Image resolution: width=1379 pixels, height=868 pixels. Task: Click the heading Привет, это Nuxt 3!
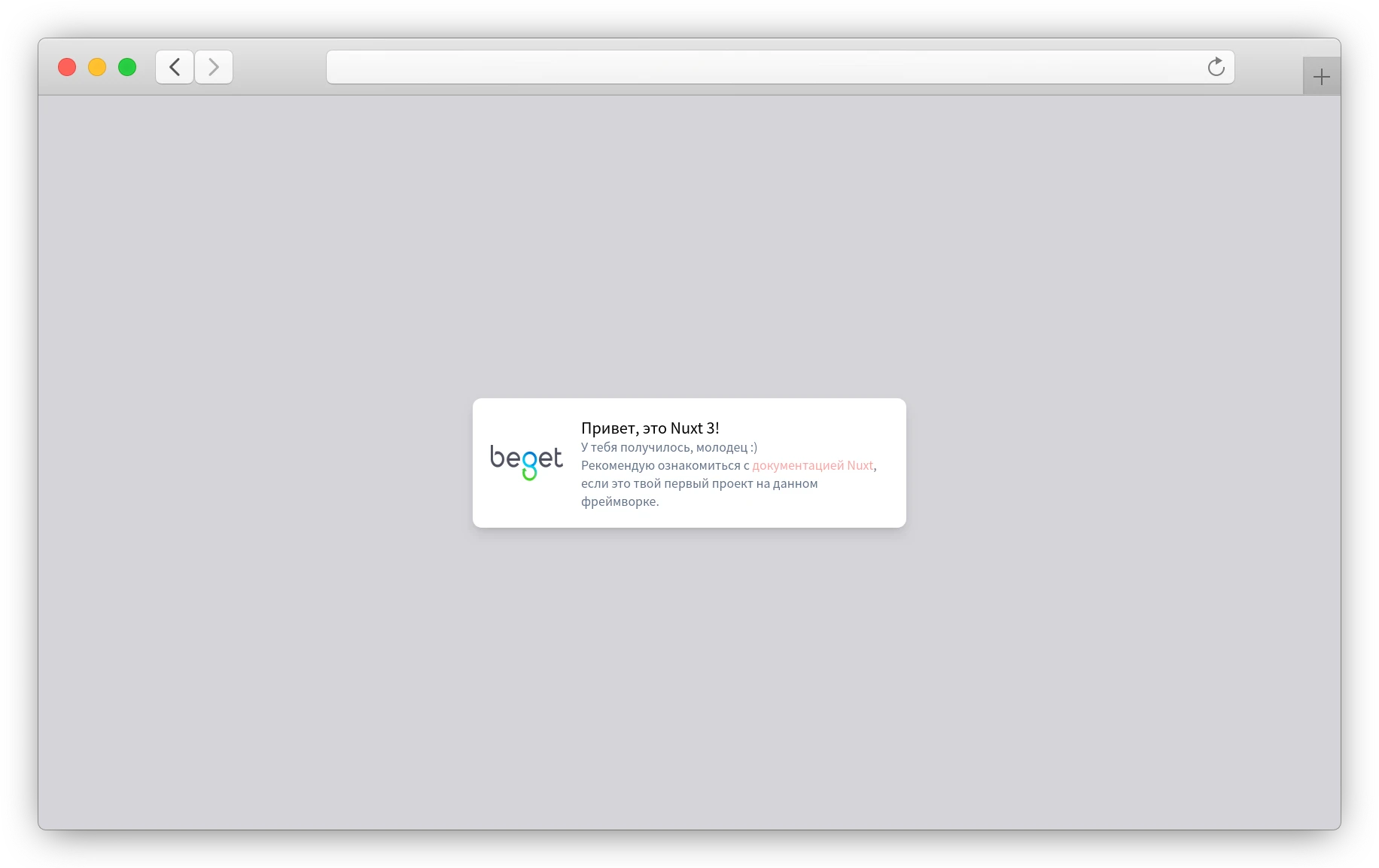click(650, 428)
